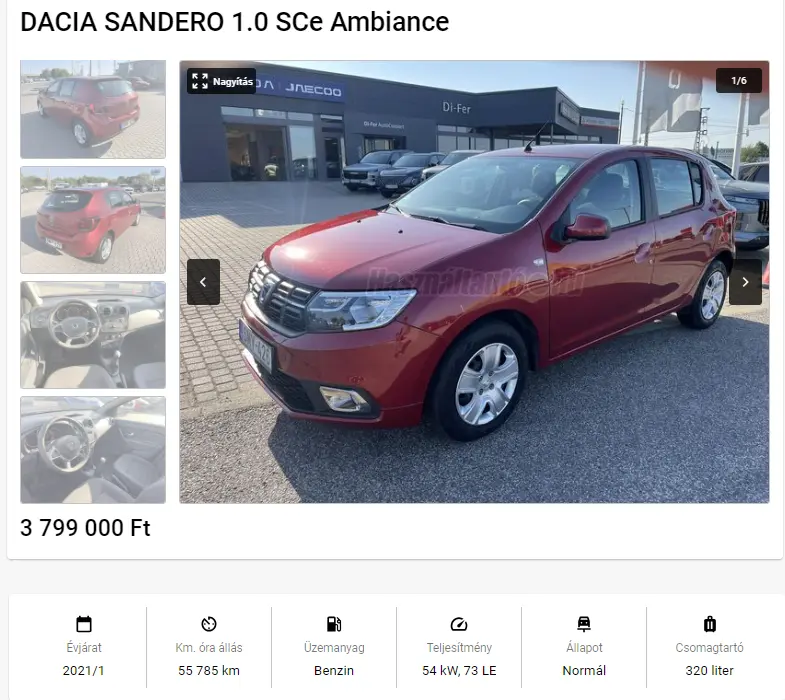The image size is (785, 700).
Task: Click the 1/6 photo counter badge
Action: point(739,81)
